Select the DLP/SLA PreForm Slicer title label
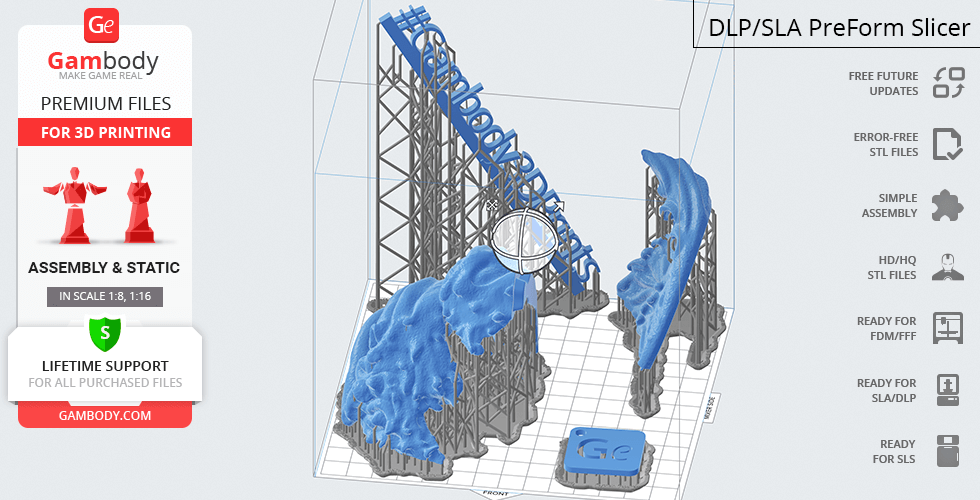This screenshot has width=980, height=500. point(838,27)
